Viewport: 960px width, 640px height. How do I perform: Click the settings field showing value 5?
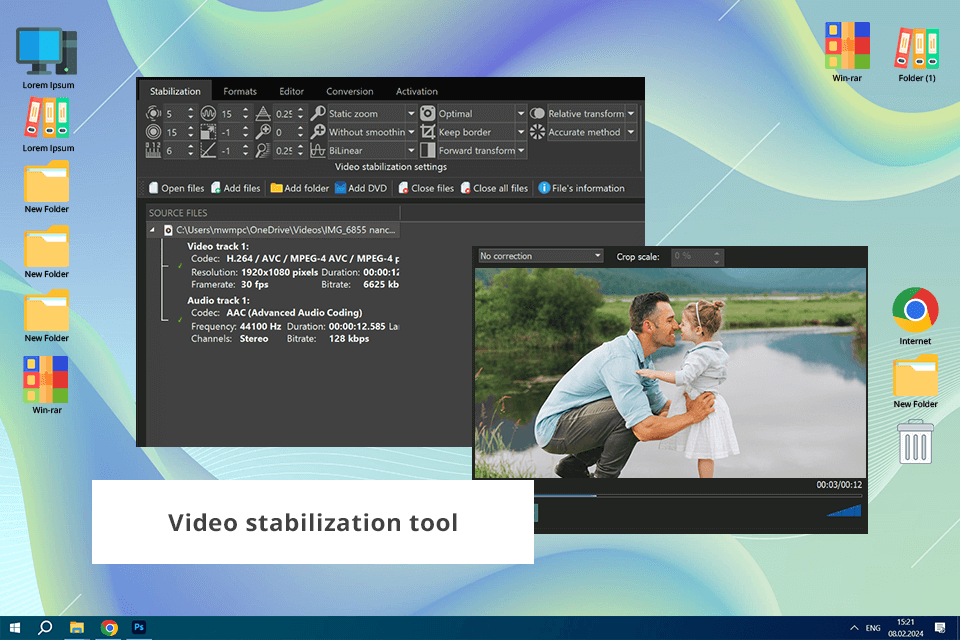tap(179, 113)
